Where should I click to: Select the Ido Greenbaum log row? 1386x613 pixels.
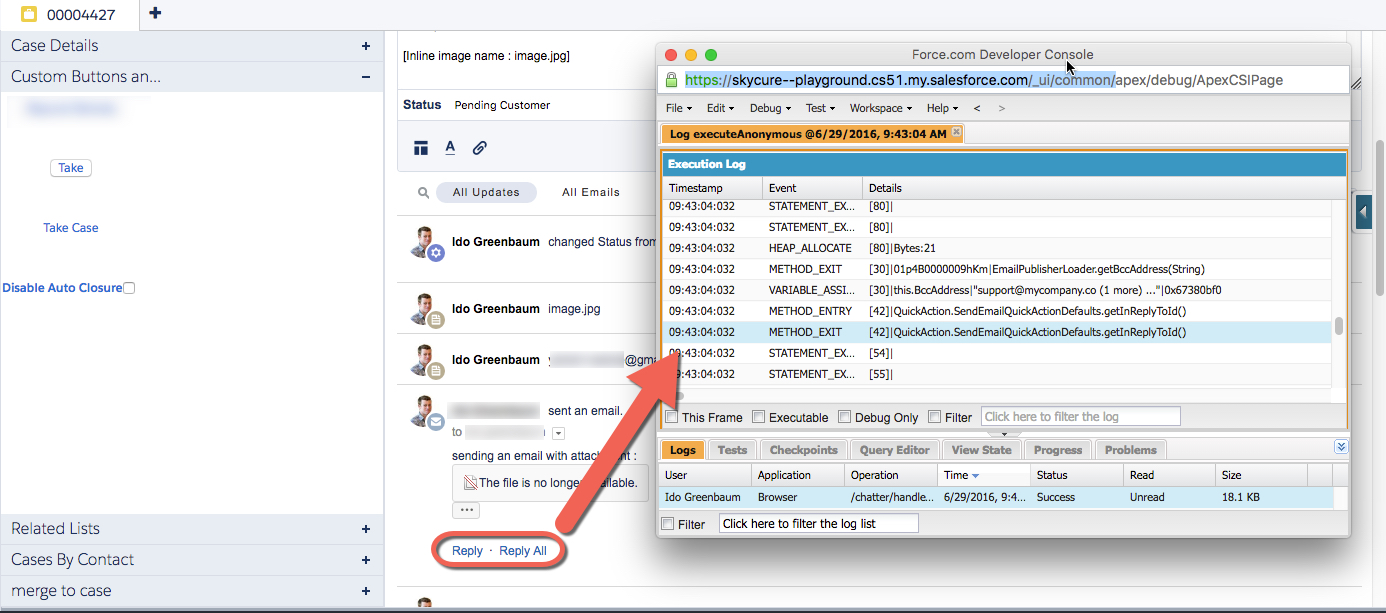pyautogui.click(x=997, y=497)
